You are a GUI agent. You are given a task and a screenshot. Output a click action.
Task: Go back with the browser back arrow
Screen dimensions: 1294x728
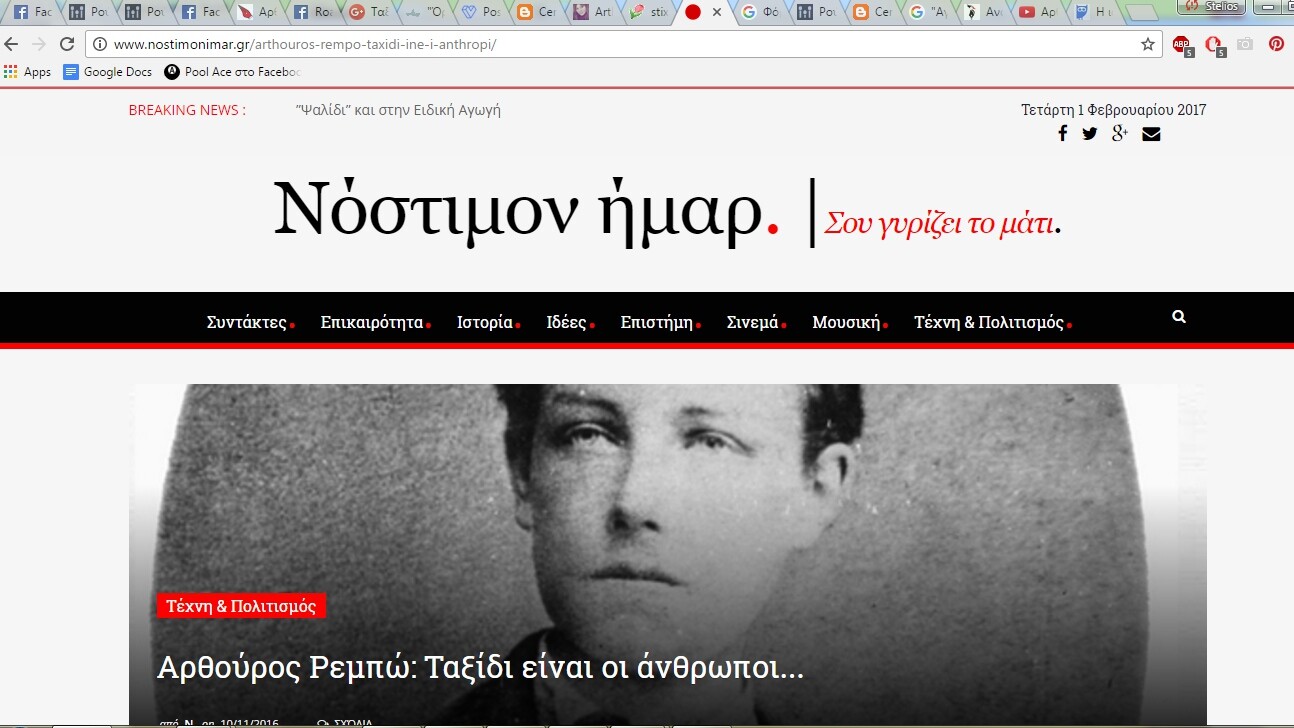(11, 44)
